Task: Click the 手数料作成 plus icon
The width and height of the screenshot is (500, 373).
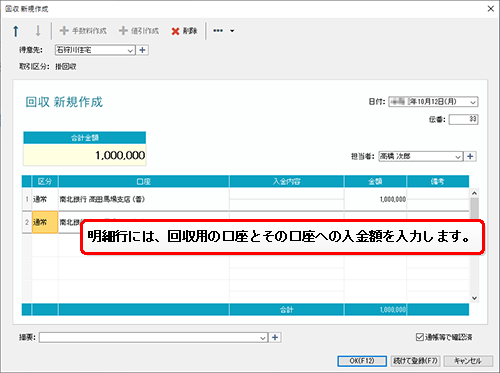Action: [64, 31]
